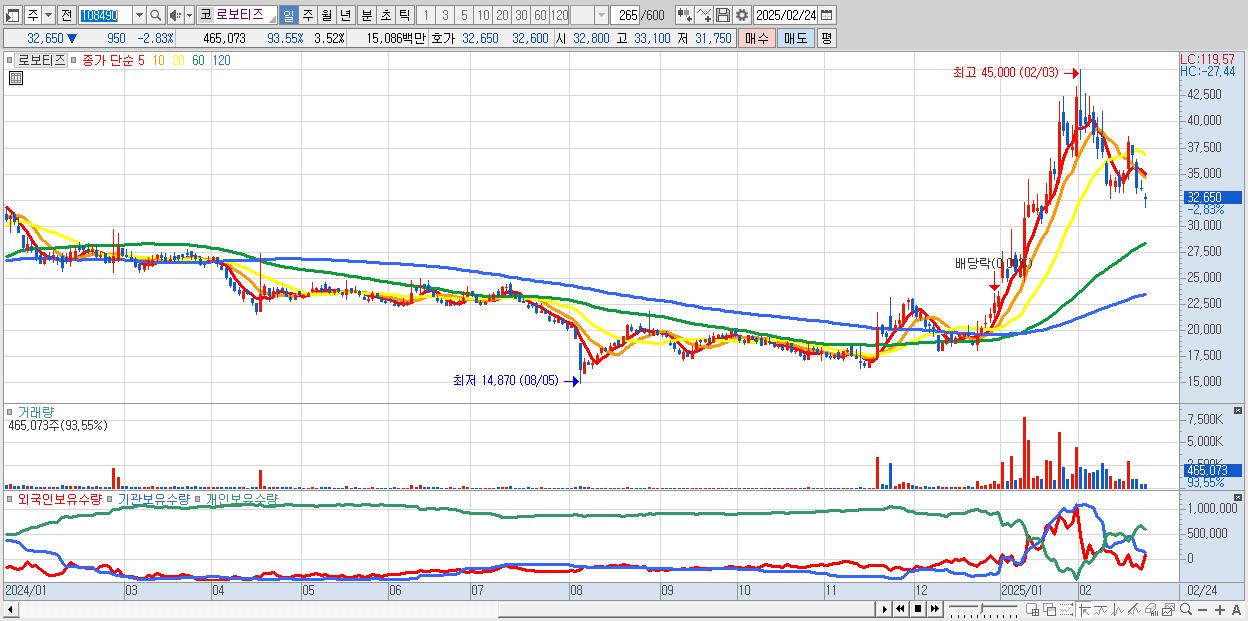Click the 기관보유수량 legend label
This screenshot has width=1248, height=621.
(153, 498)
